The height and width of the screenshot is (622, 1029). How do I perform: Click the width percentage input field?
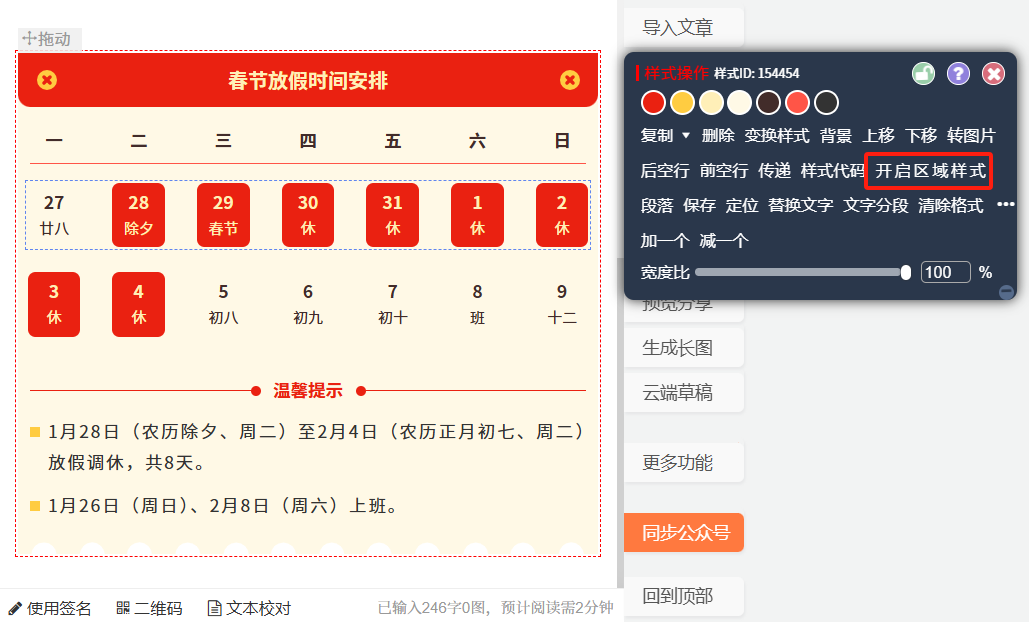pos(945,272)
